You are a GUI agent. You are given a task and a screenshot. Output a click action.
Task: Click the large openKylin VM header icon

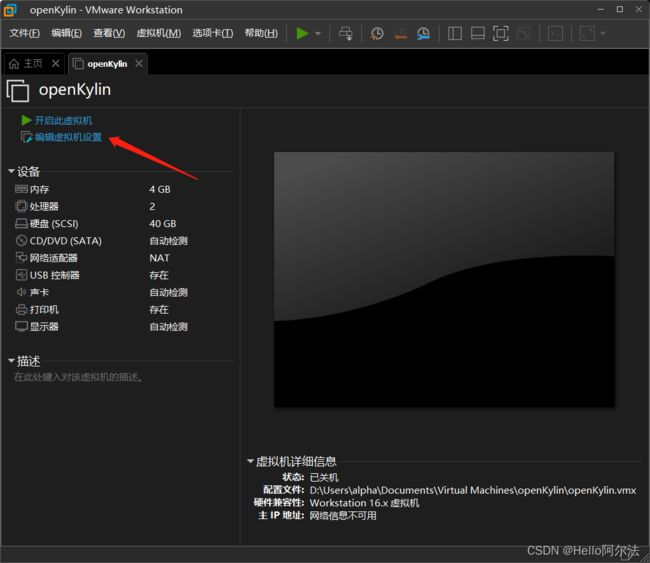18,90
